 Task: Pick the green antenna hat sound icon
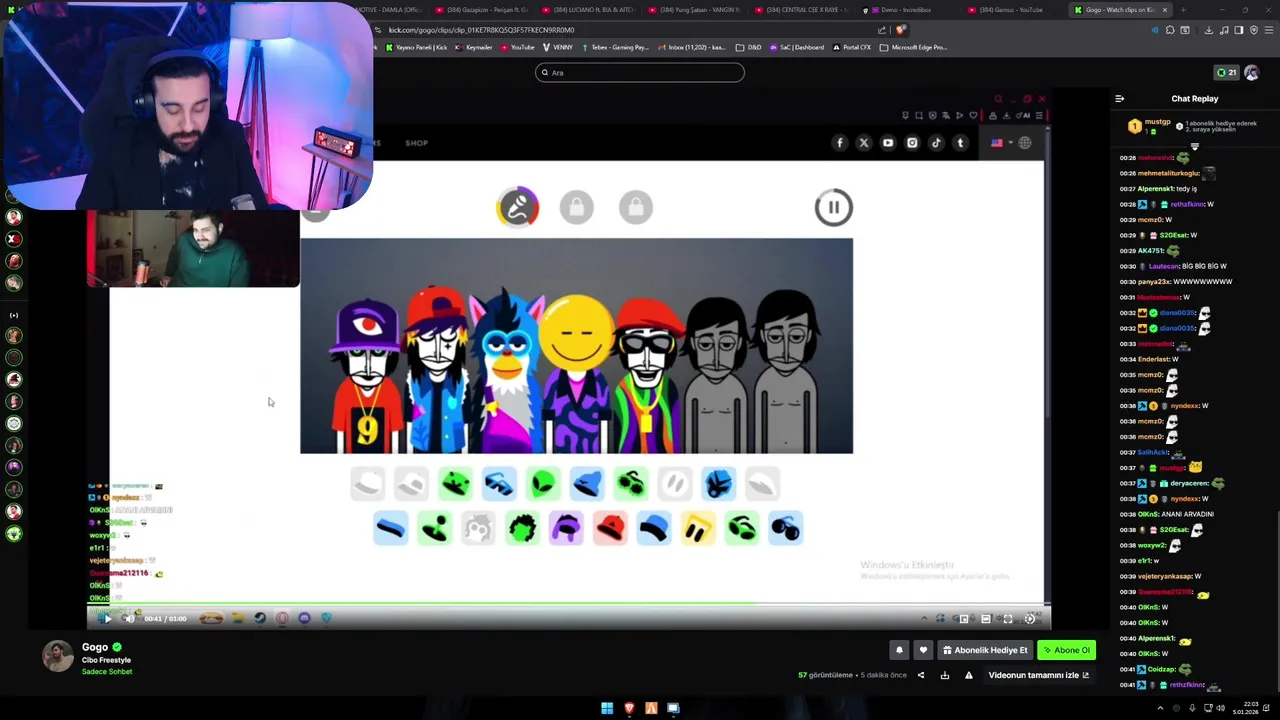coord(434,528)
